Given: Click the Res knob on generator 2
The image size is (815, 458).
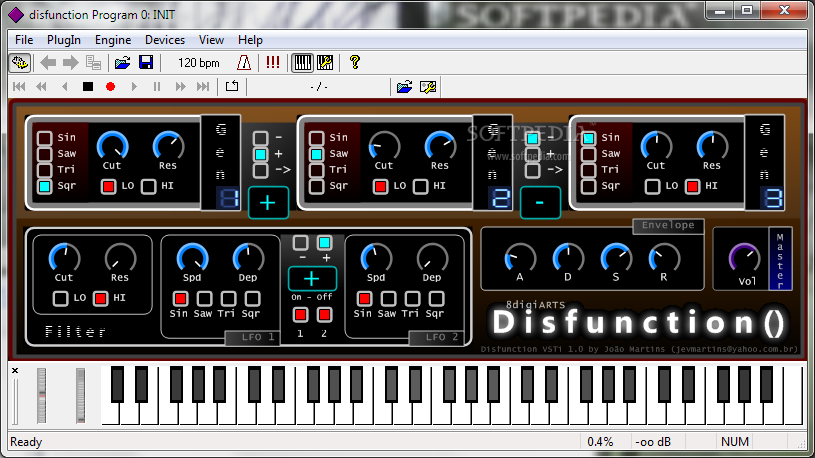Looking at the screenshot, I should coord(440,146).
